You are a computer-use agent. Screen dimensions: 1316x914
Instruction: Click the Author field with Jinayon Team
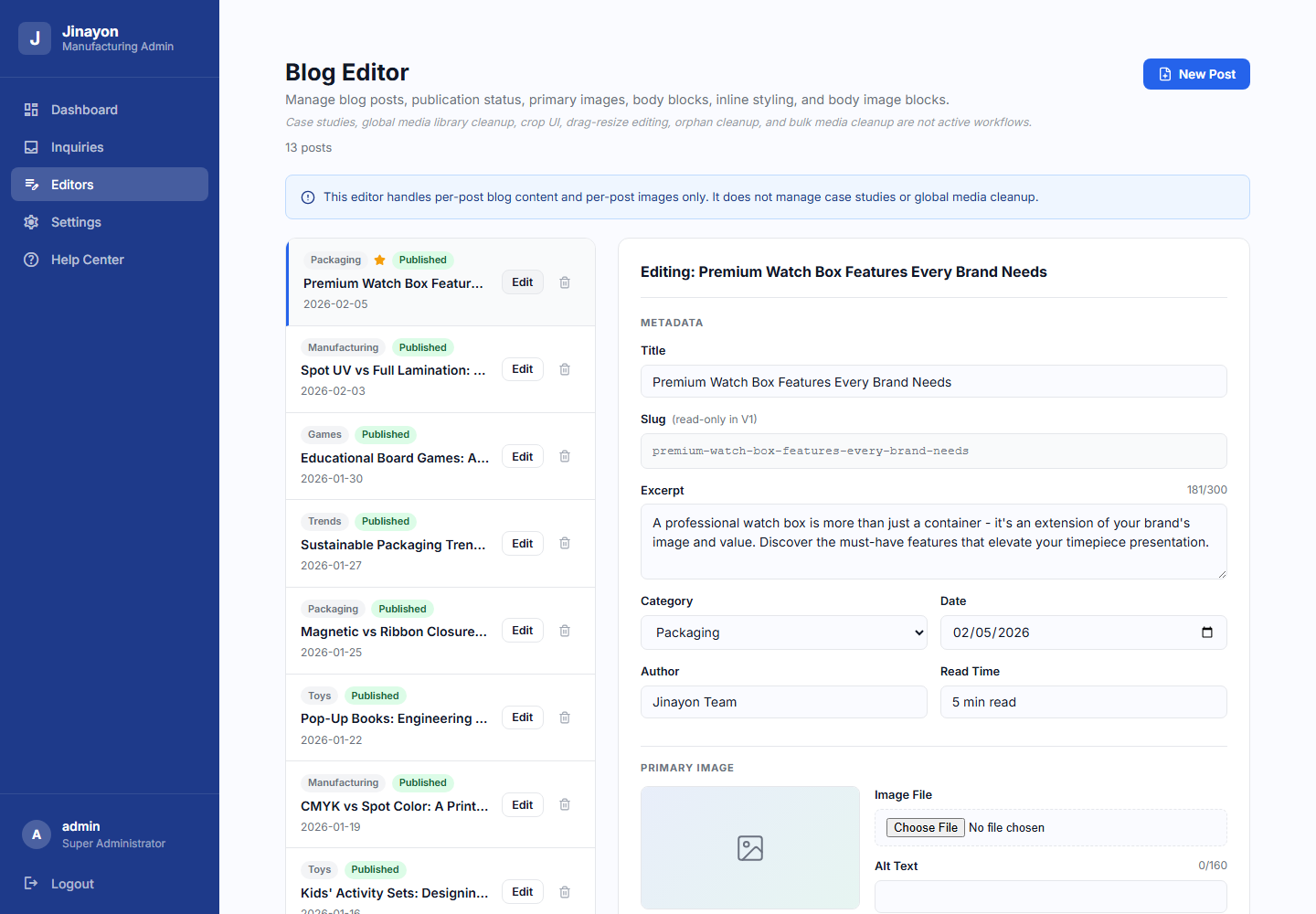click(x=784, y=702)
